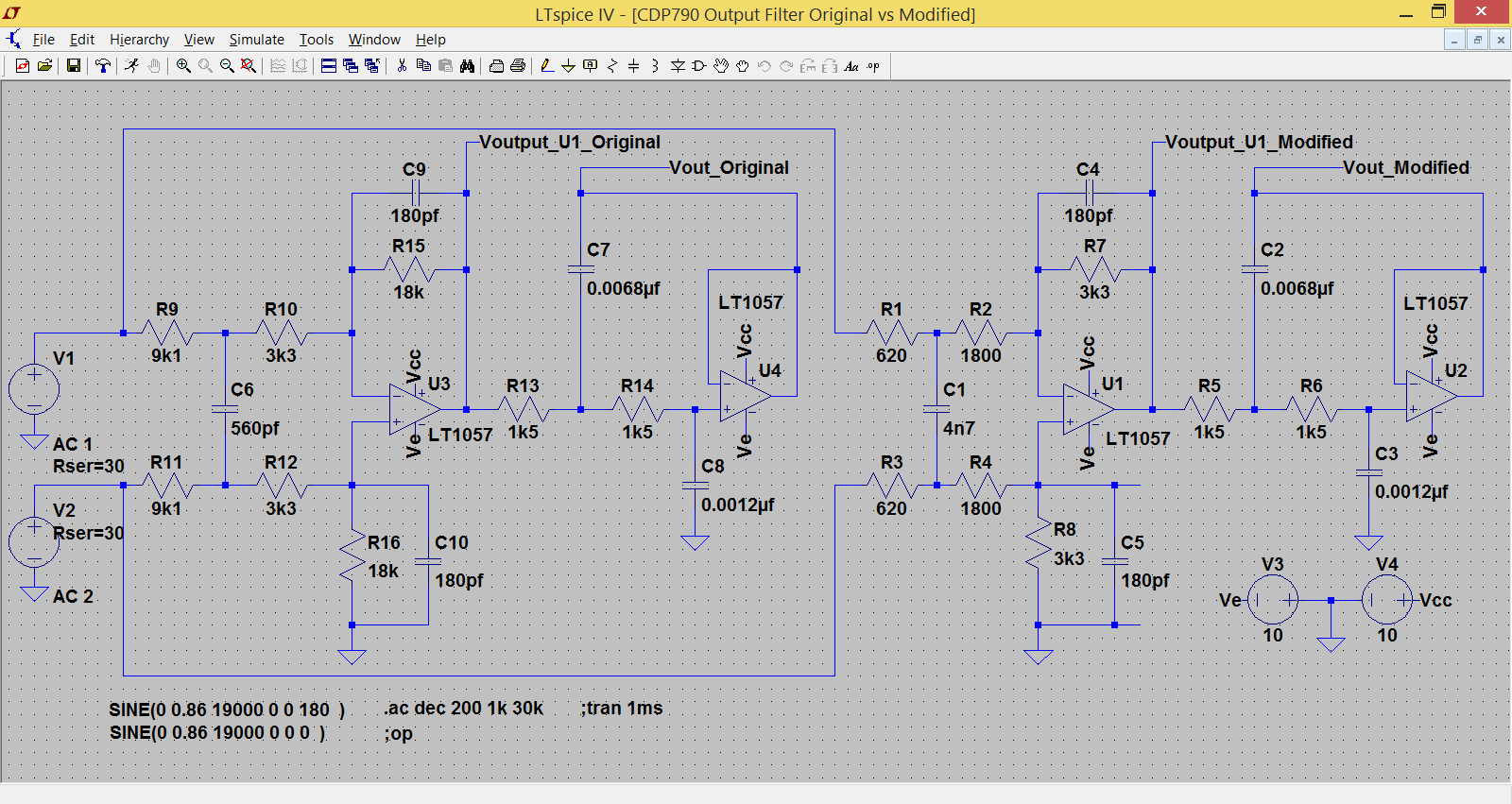Select voltage source V1 symbol
This screenshot has height=804, width=1512.
tap(34, 389)
